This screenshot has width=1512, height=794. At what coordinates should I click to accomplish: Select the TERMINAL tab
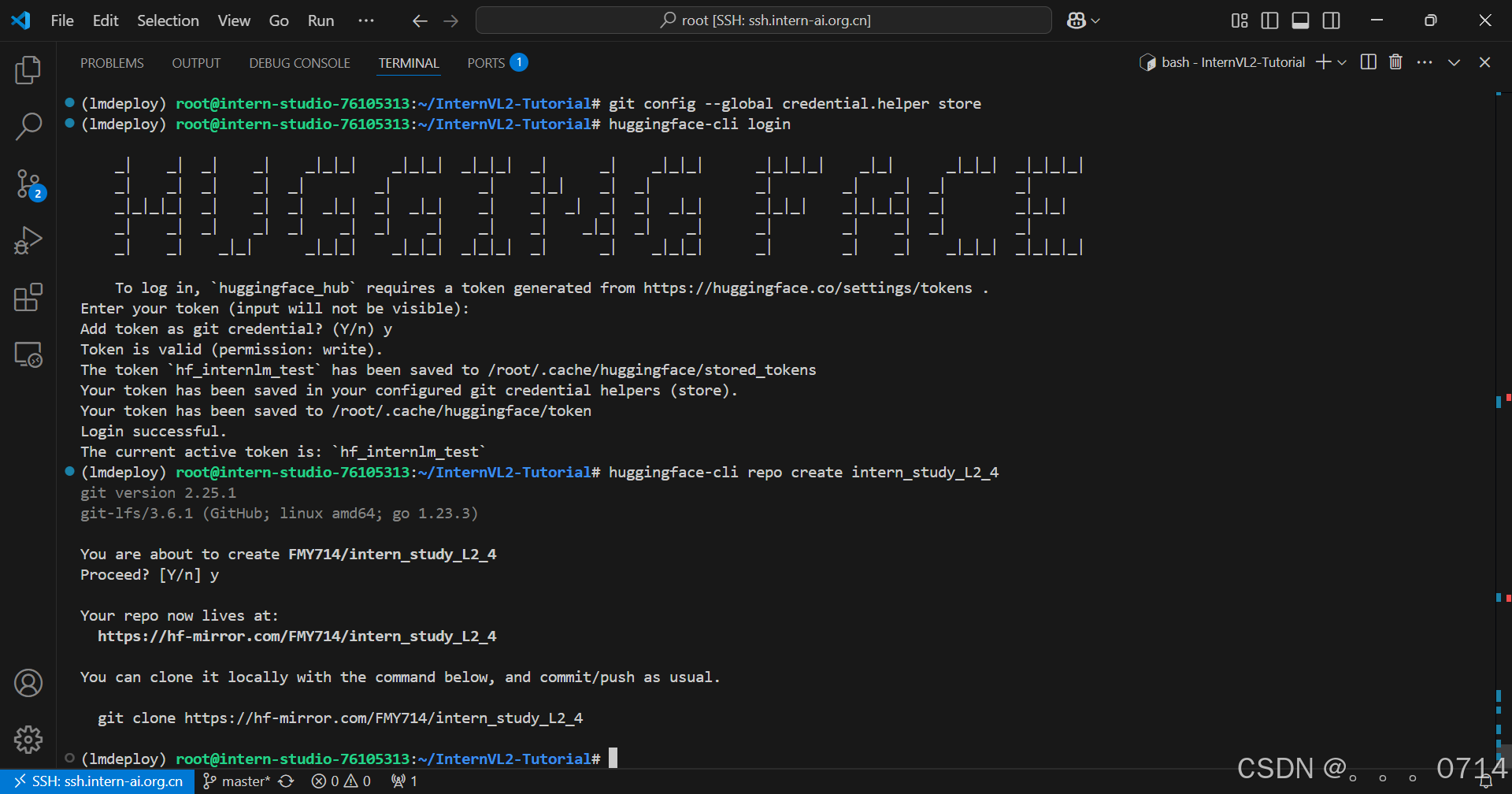(409, 63)
